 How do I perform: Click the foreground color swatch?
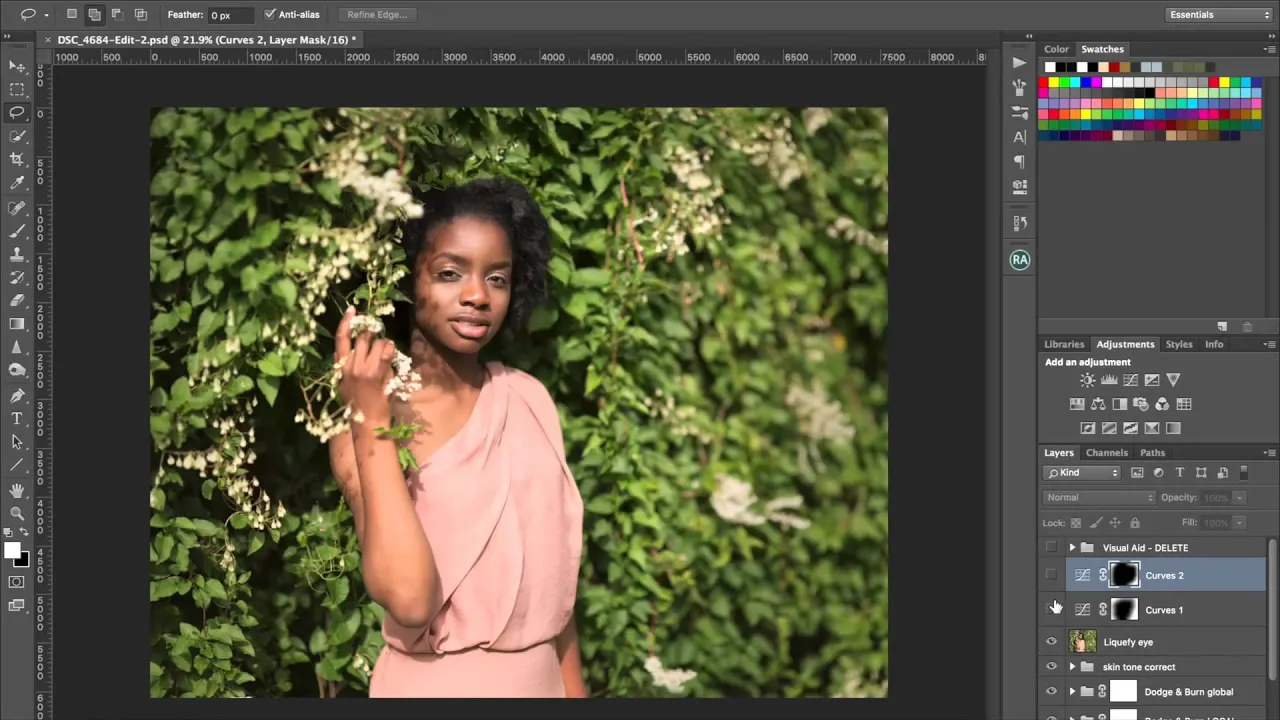tap(13, 550)
